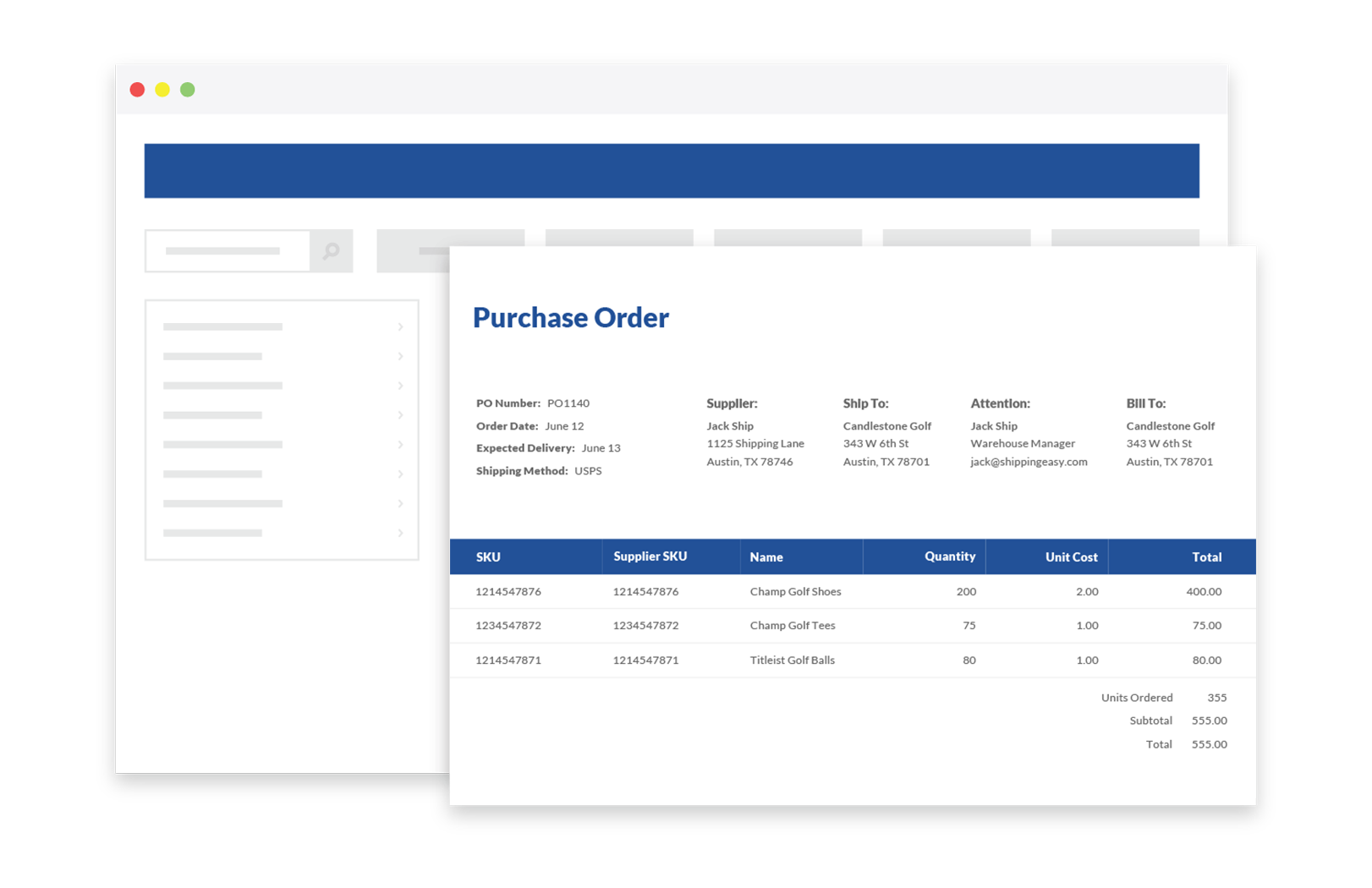Click the Supplier: heading

click(x=732, y=403)
